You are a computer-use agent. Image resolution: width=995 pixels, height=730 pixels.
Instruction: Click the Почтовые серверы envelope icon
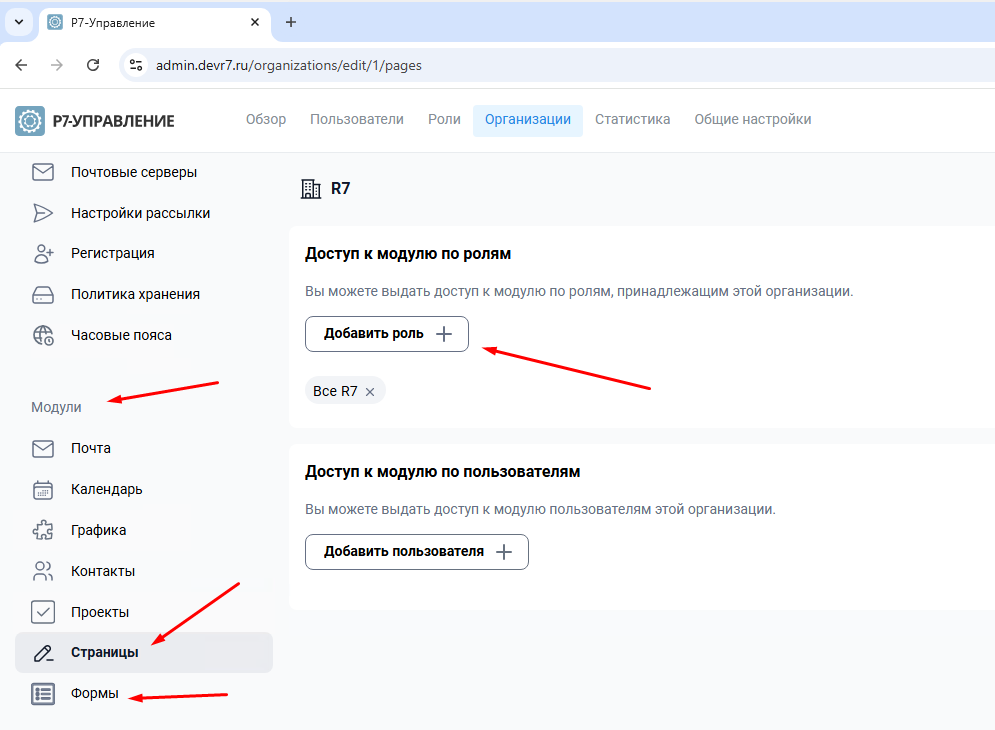(42, 172)
